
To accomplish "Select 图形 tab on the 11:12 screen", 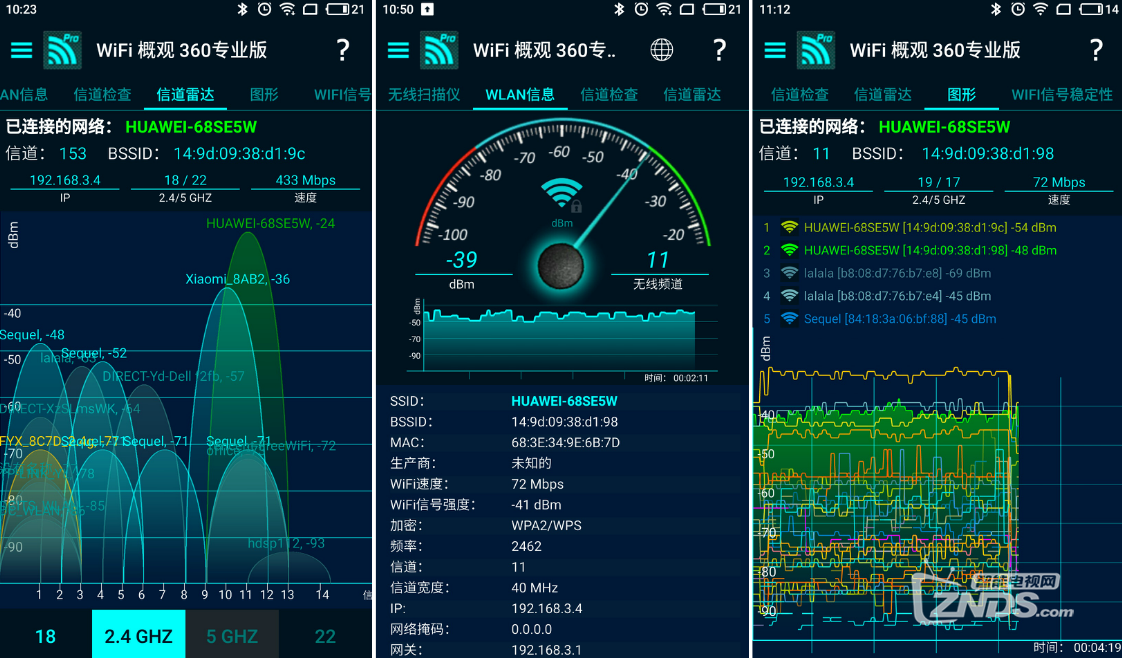I will pos(961,94).
